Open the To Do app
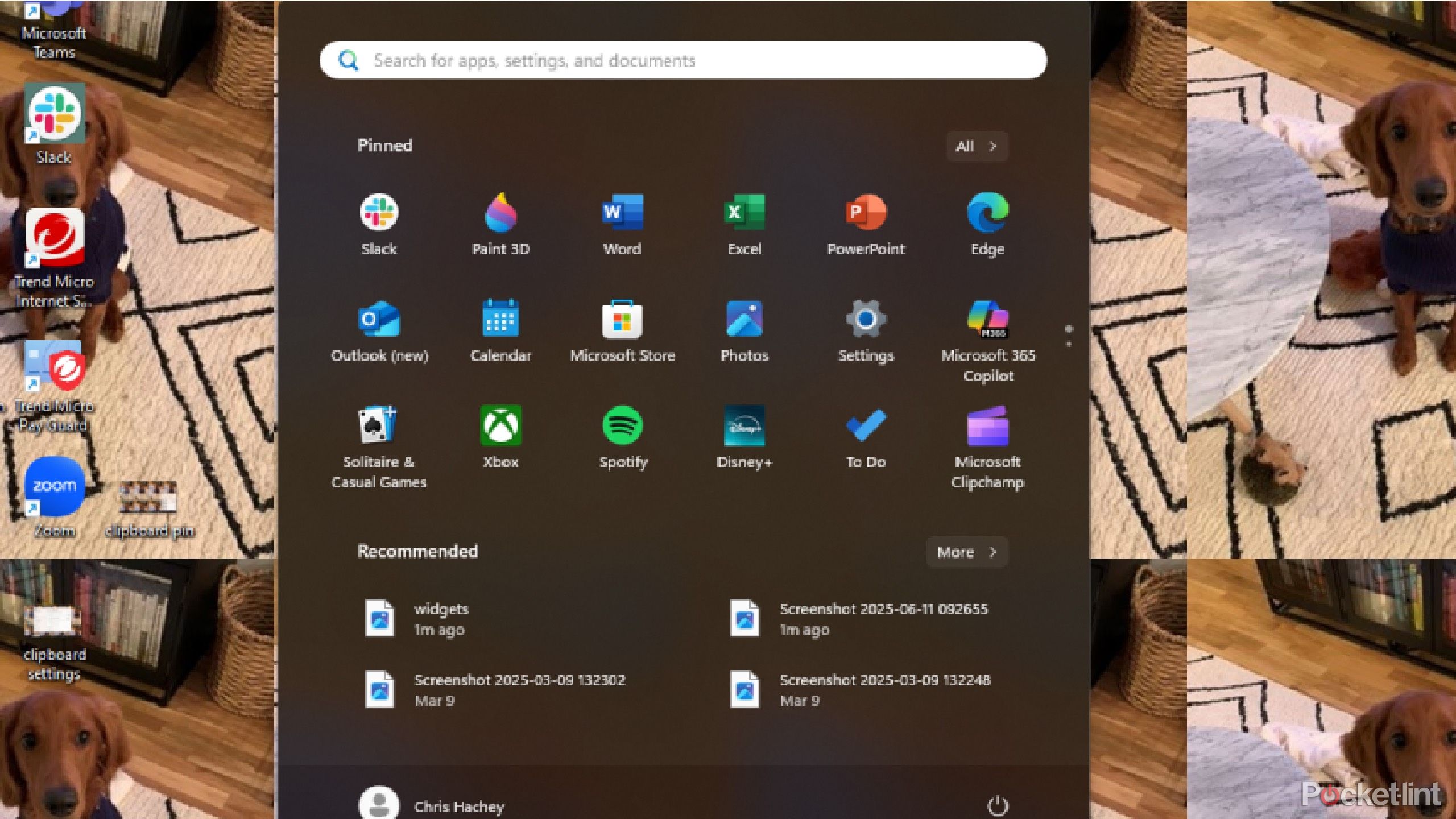This screenshot has width=1456, height=819. tap(866, 438)
